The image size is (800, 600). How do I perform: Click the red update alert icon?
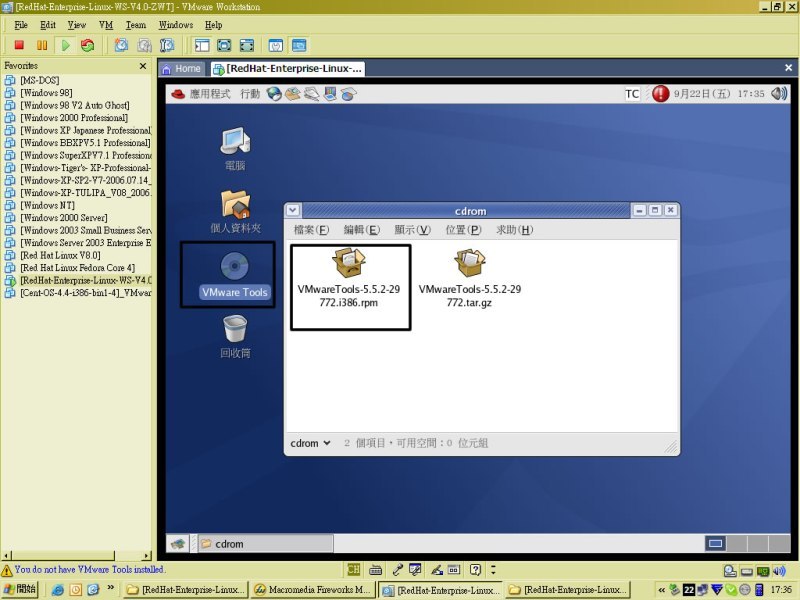(660, 94)
